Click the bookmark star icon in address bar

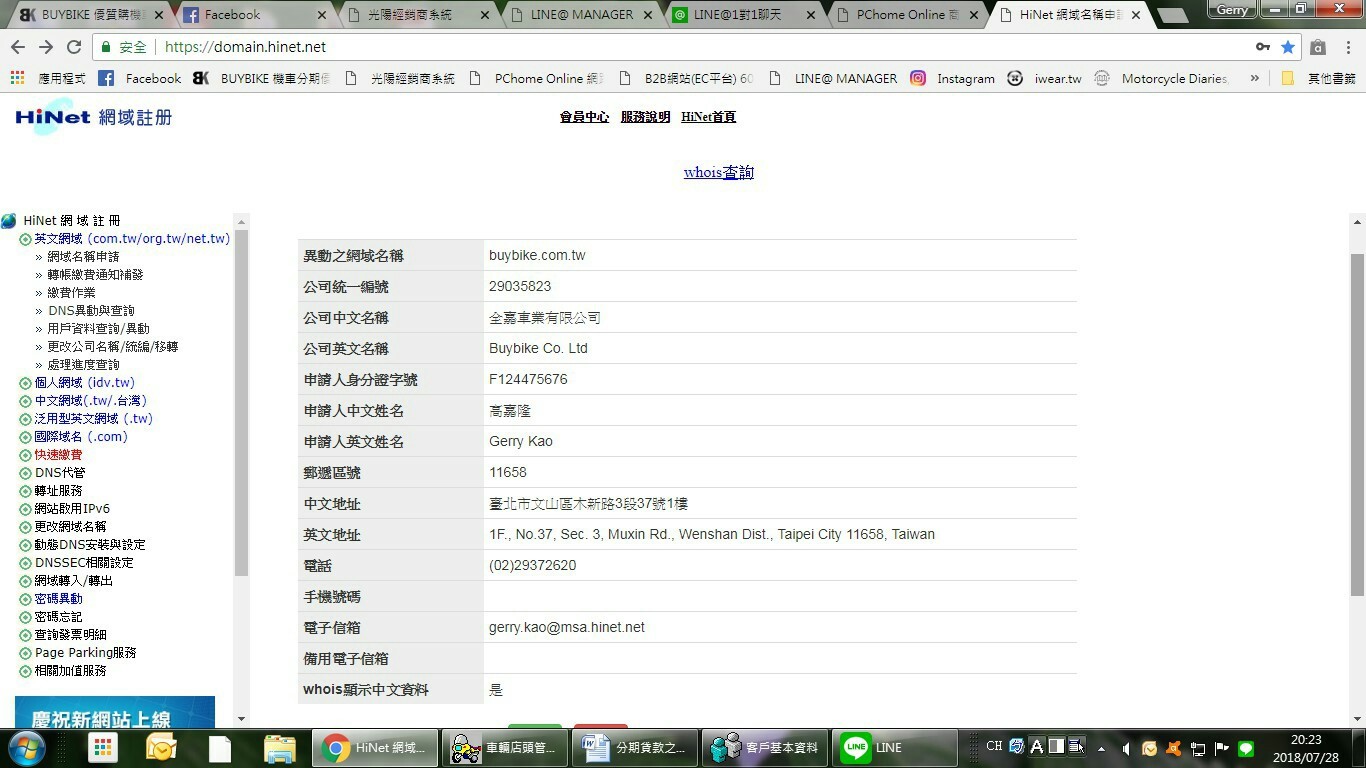pyautogui.click(x=1288, y=47)
